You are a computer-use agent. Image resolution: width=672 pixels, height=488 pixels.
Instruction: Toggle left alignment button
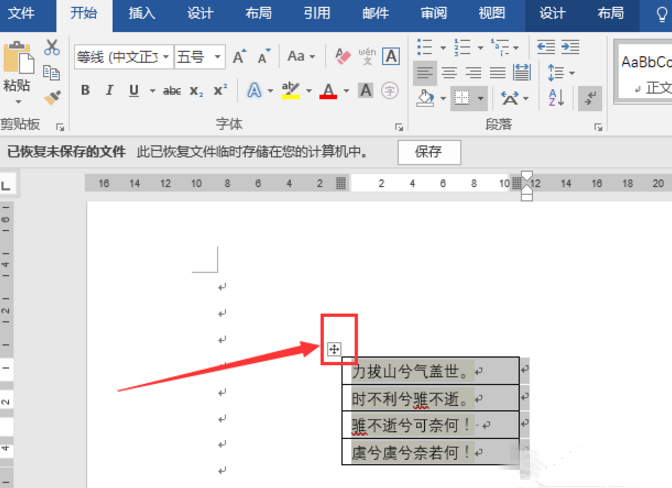point(425,73)
